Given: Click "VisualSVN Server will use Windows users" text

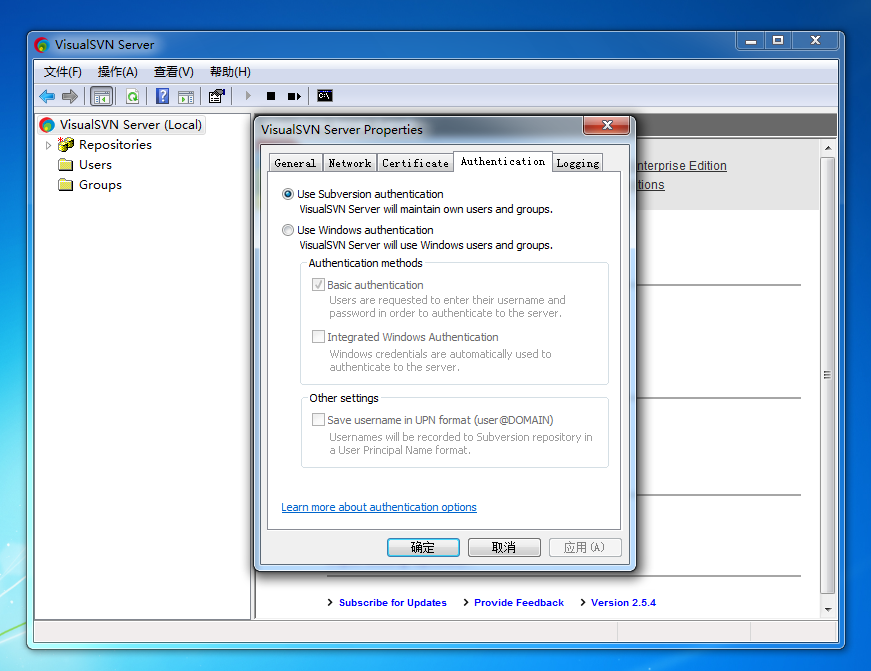Looking at the screenshot, I should [426, 246].
